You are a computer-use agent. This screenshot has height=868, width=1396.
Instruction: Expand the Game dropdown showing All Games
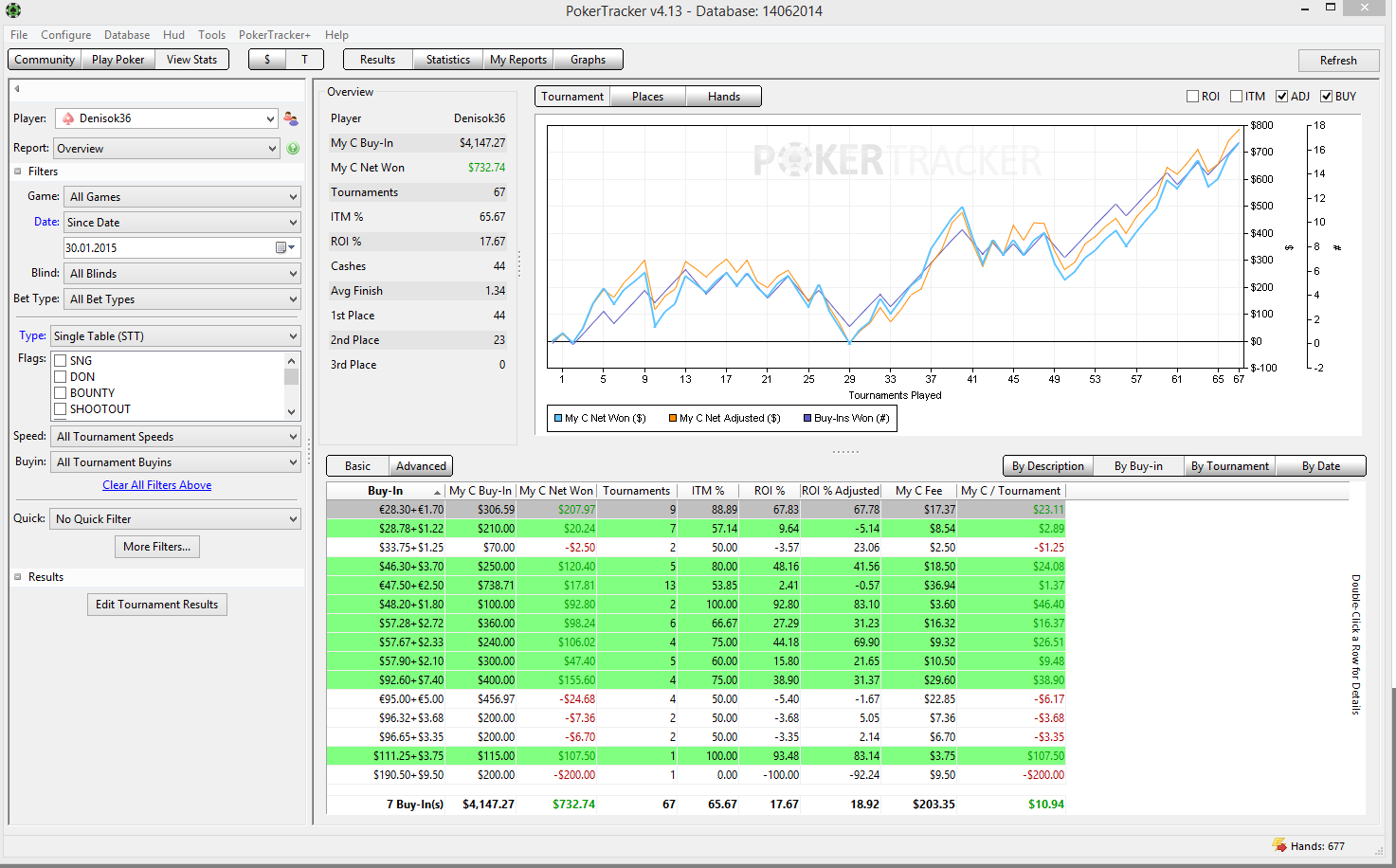(x=182, y=197)
